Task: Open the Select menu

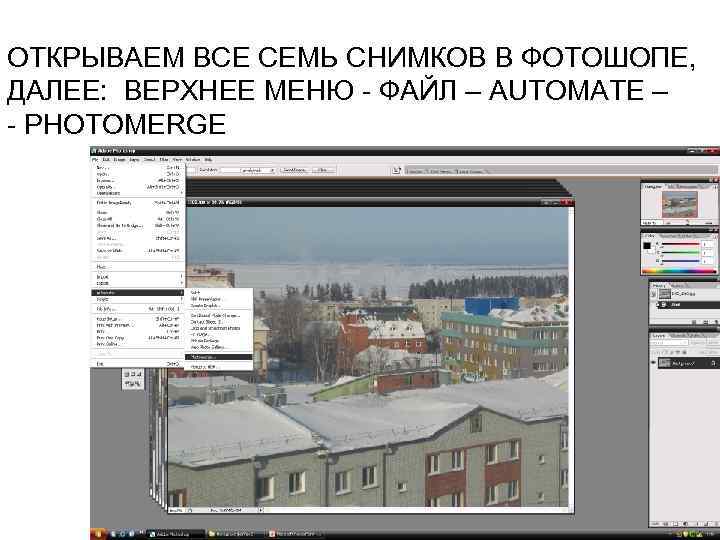Action: pos(150,160)
